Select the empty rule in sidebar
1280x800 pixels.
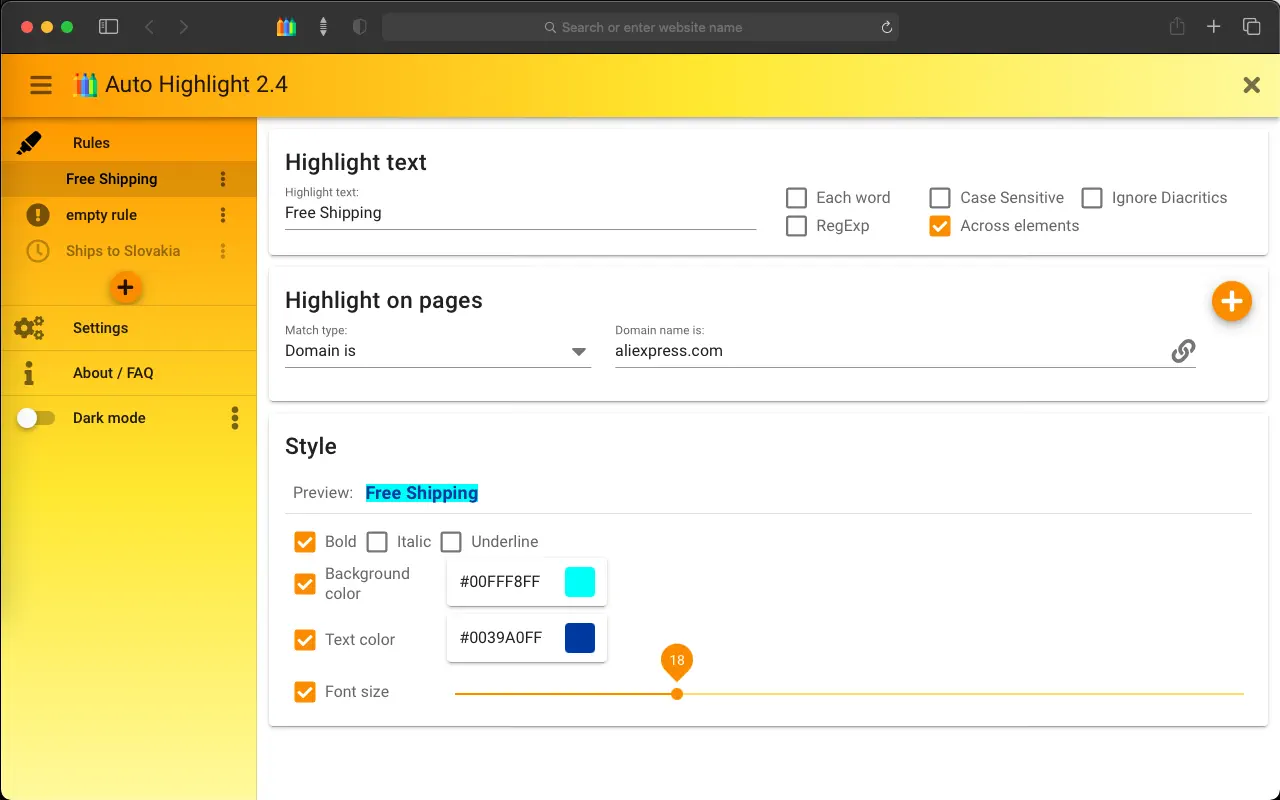[x=101, y=215]
